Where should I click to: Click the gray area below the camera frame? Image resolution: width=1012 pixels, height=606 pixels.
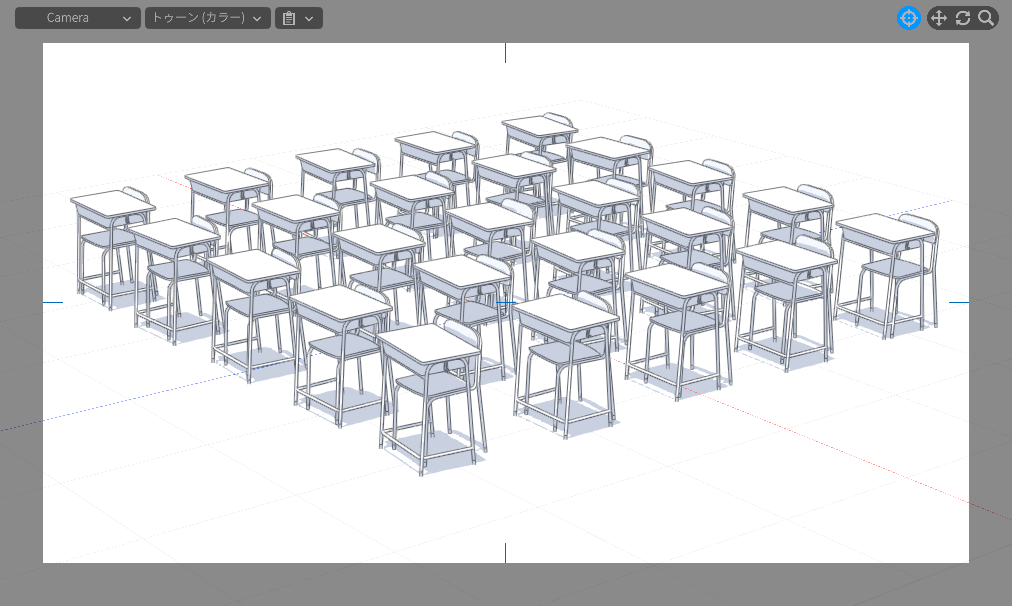click(505, 585)
